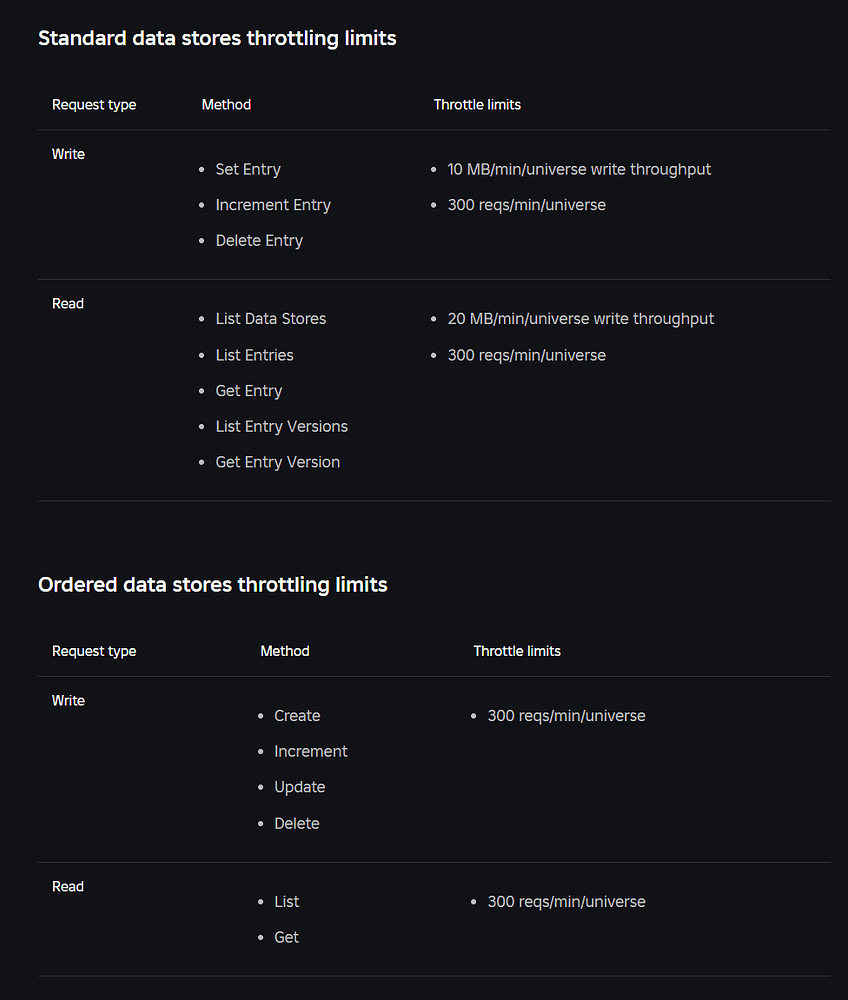Select 'Read' cell in Standard data stores table
This screenshot has width=848, height=1000.
(68, 304)
